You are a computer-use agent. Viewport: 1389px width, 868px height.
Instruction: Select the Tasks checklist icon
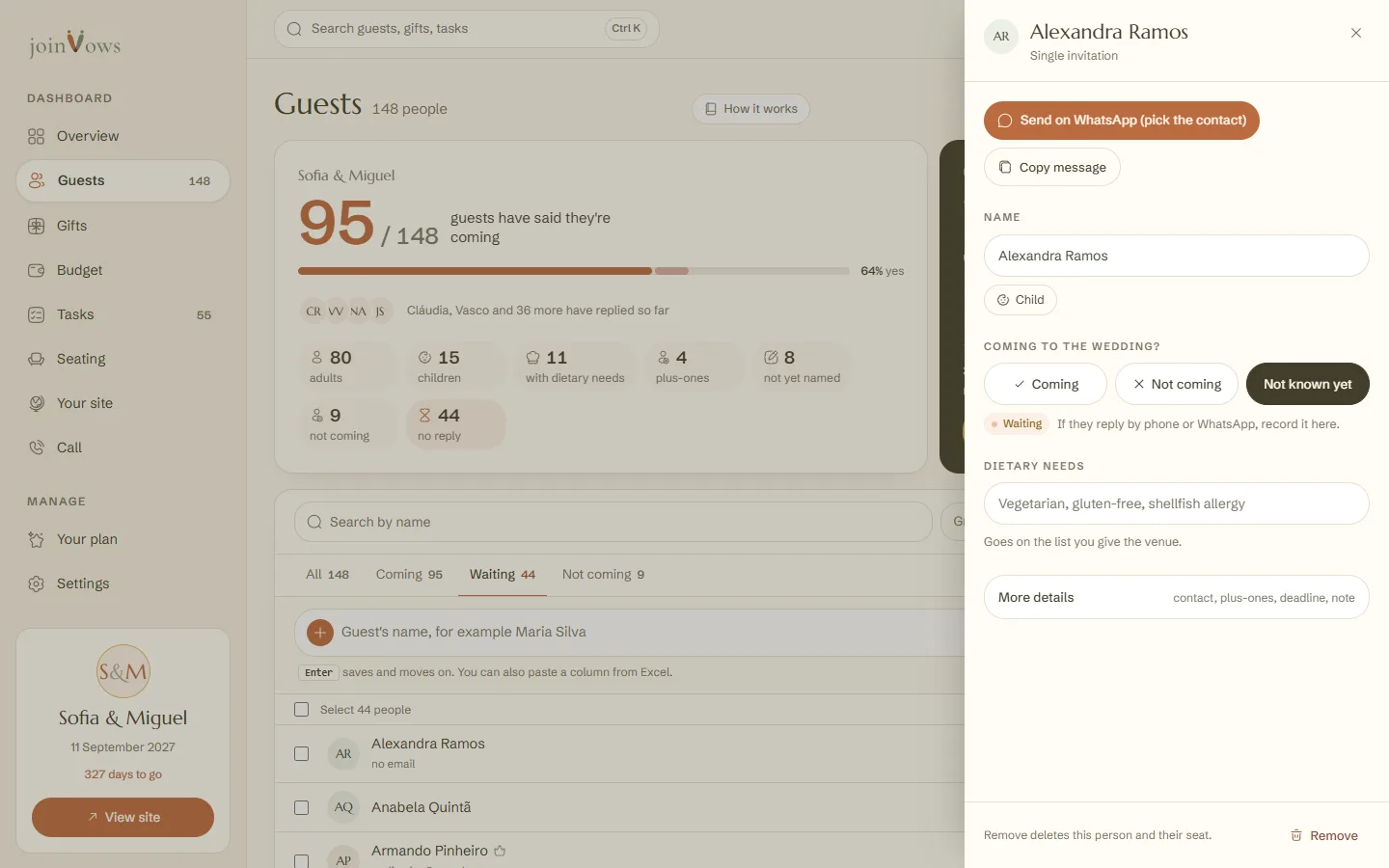point(37,314)
